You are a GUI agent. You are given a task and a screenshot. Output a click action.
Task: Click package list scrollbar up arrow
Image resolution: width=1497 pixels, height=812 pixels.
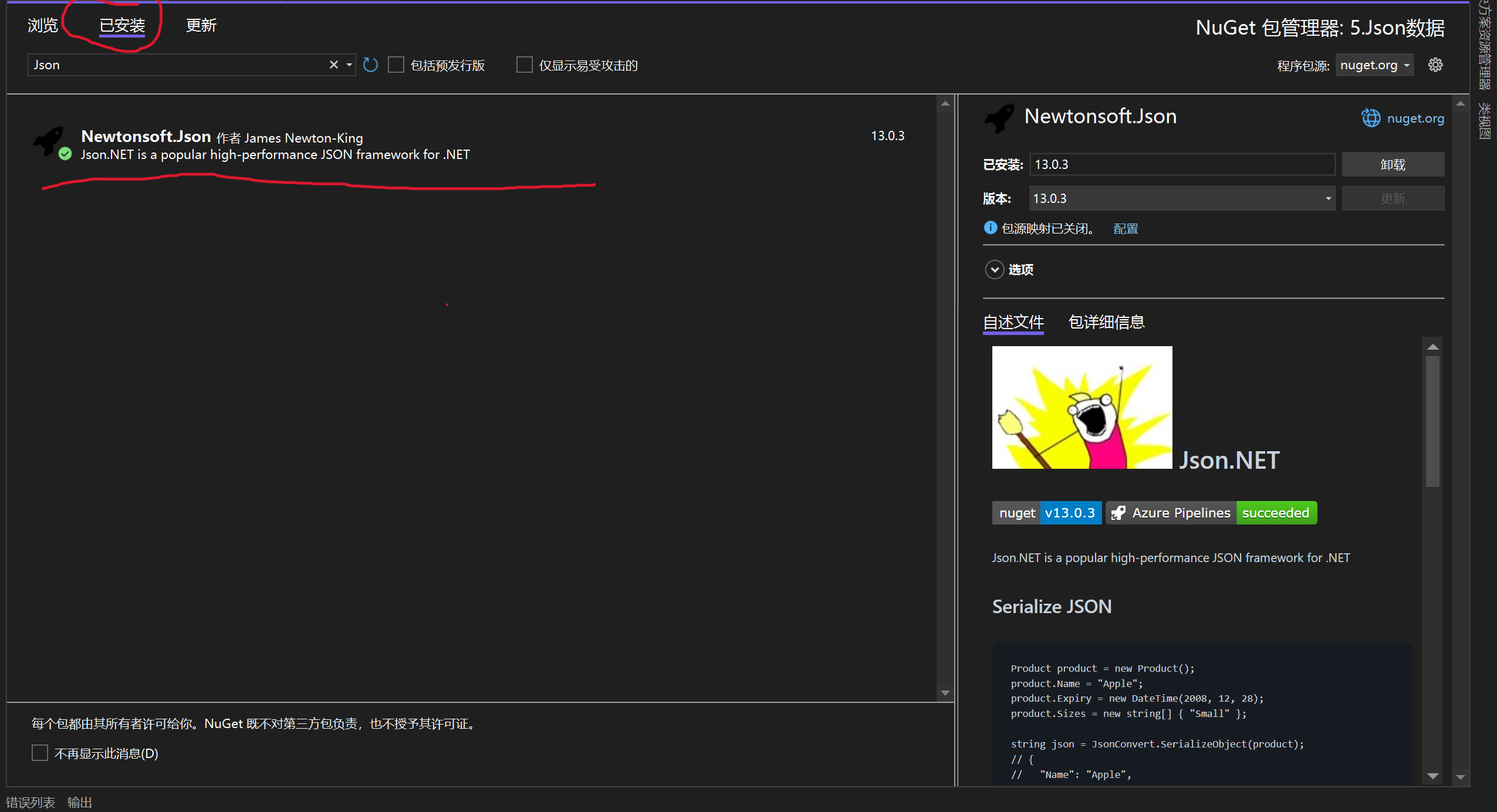(945, 104)
